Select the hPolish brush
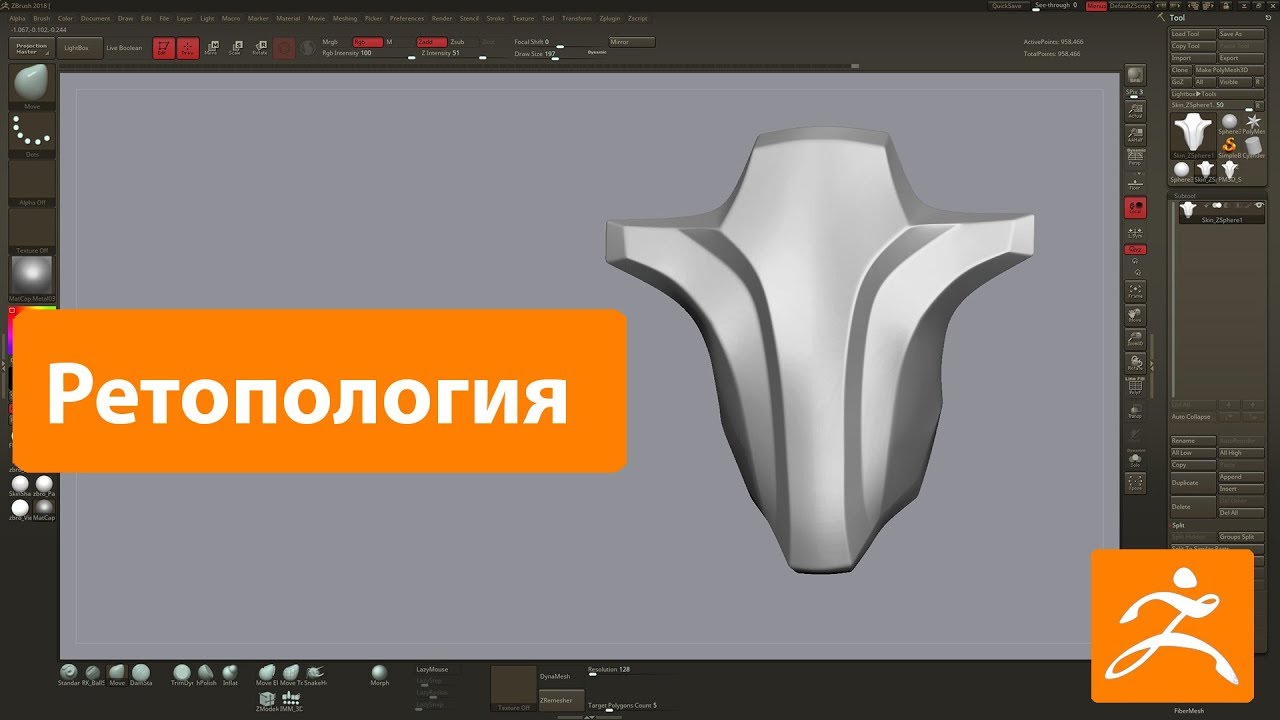This screenshot has width=1280, height=720. (206, 674)
